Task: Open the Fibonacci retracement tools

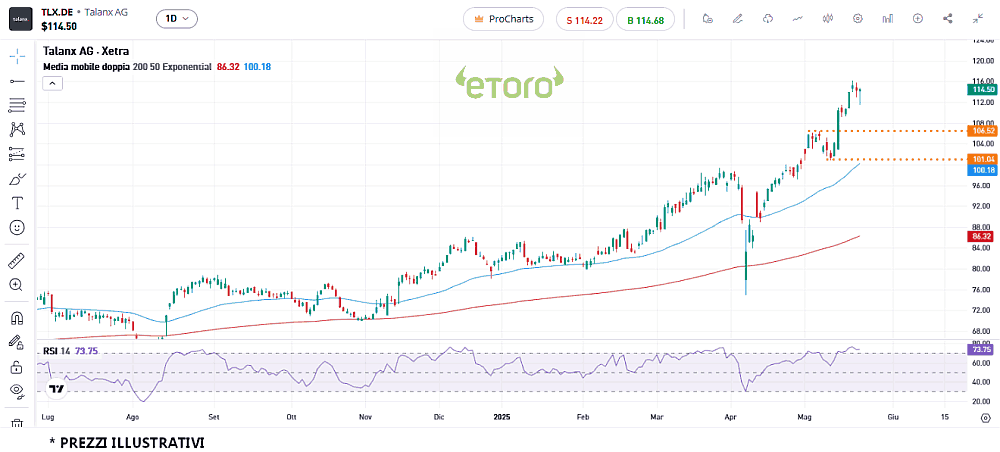Action: (17, 105)
